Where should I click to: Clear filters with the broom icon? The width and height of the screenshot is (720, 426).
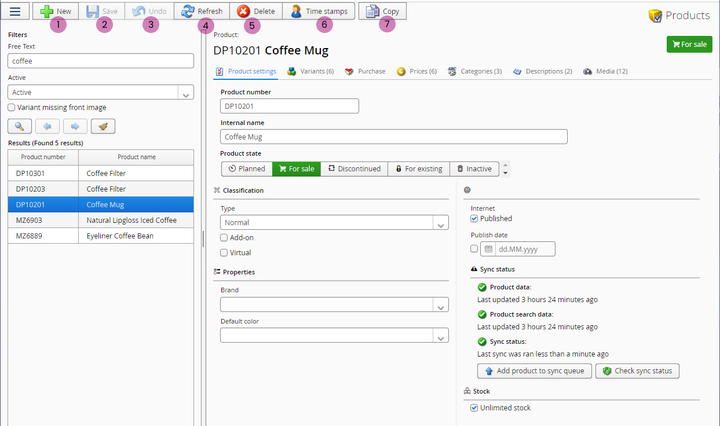pyautogui.click(x=103, y=126)
